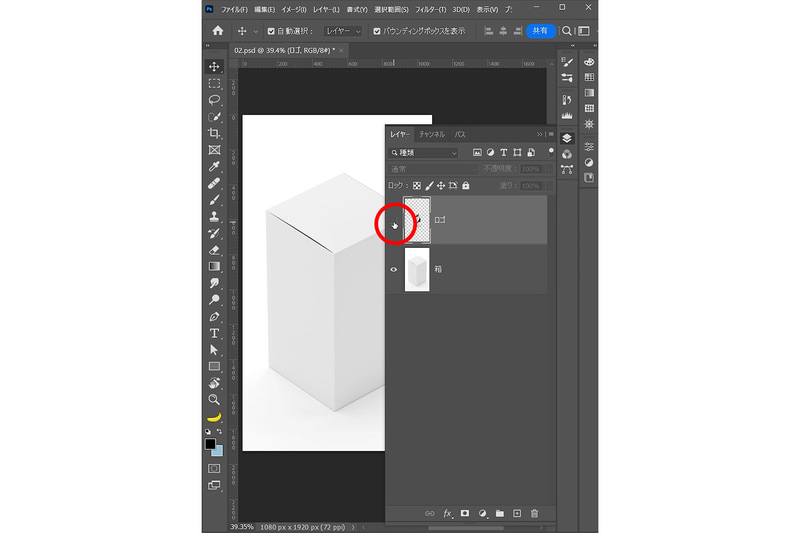Filter layers by pixel type
800x533 pixels.
[x=477, y=153]
